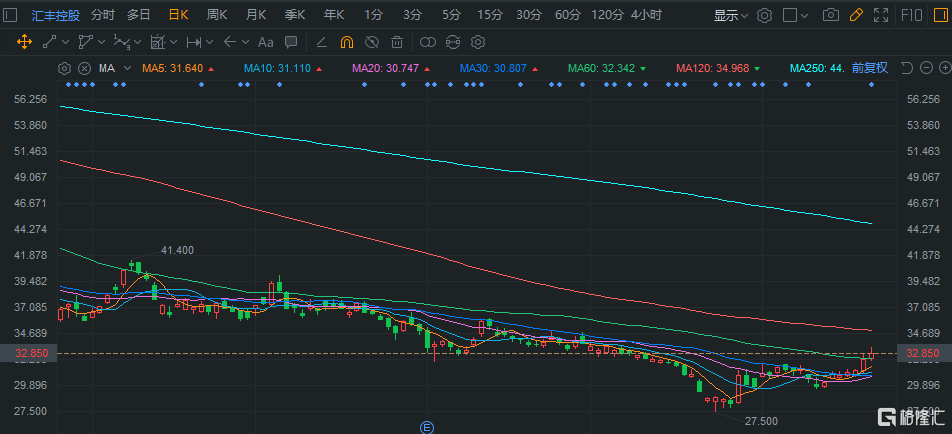This screenshot has width=952, height=434.
Task: Click the 前复权 adjustment button
Action: (x=869, y=68)
